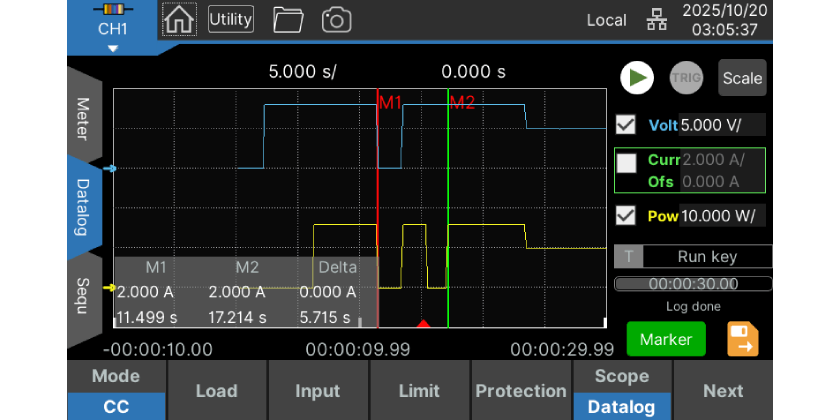Click the TRIG trigger icon
Image resolution: width=840 pixels, height=420 pixels.
[x=687, y=78]
